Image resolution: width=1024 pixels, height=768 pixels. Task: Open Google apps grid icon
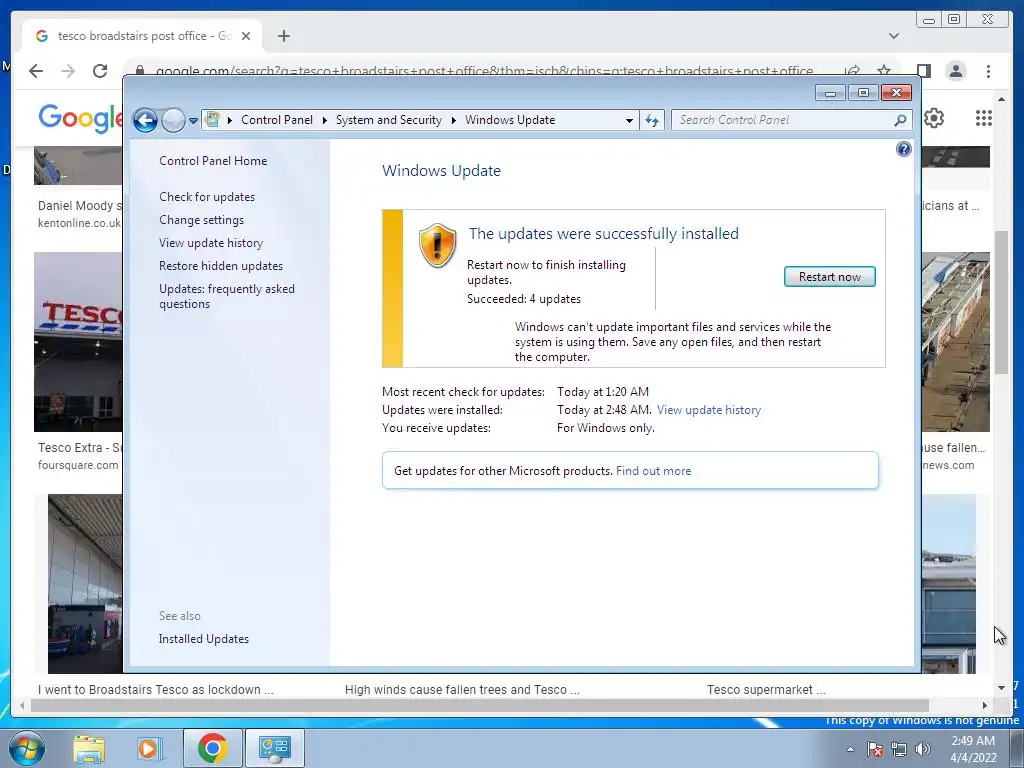pos(984,118)
